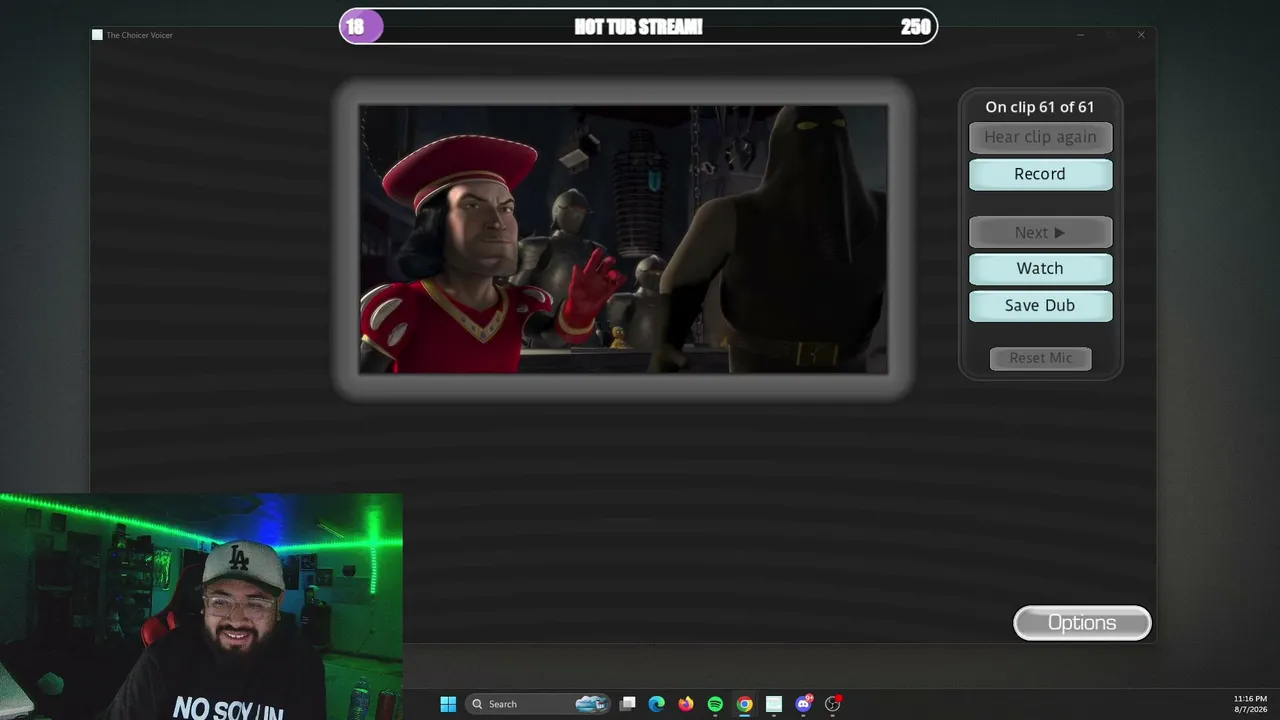Click the Shrek video clip preview

623,239
